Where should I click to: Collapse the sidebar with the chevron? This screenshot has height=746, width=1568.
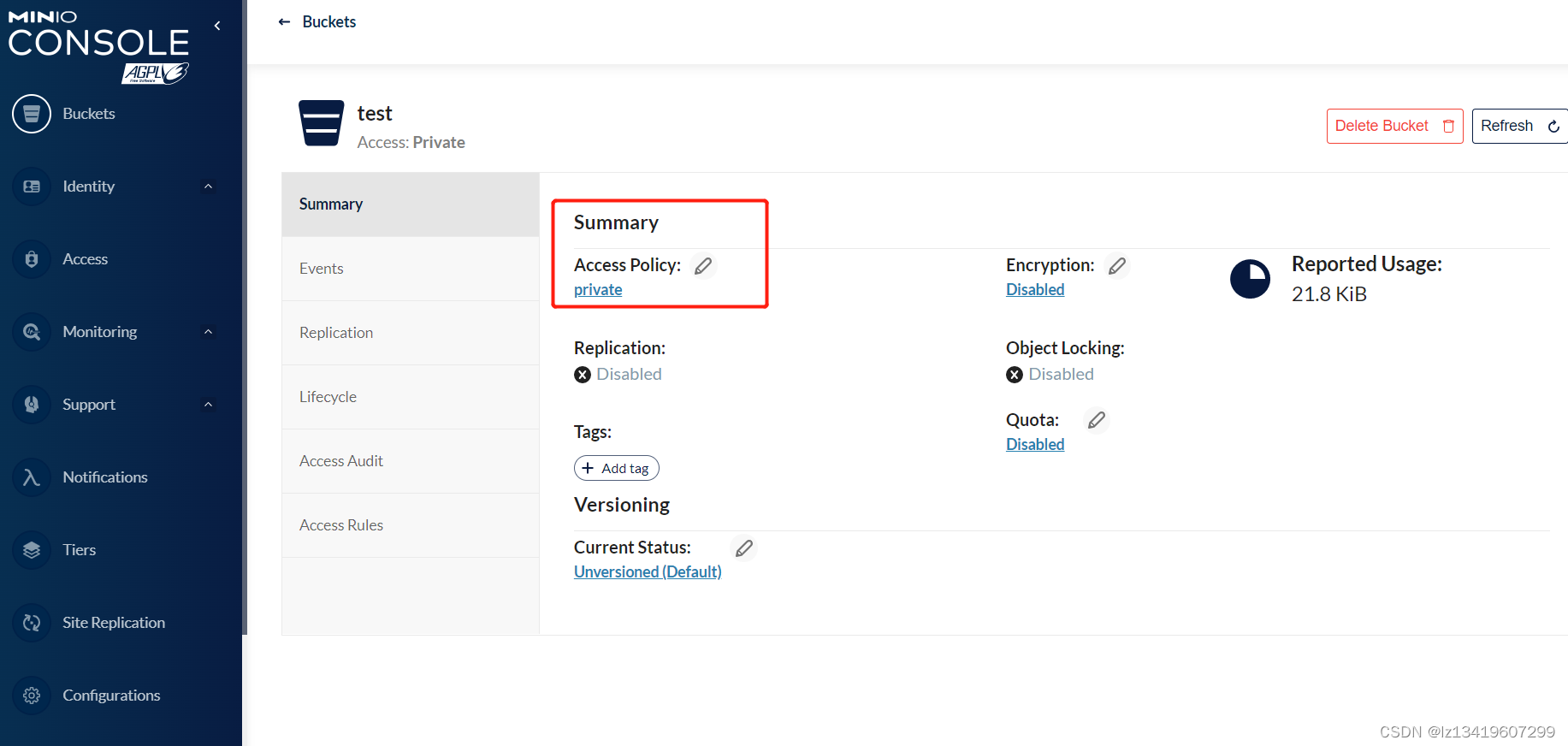coord(217,26)
